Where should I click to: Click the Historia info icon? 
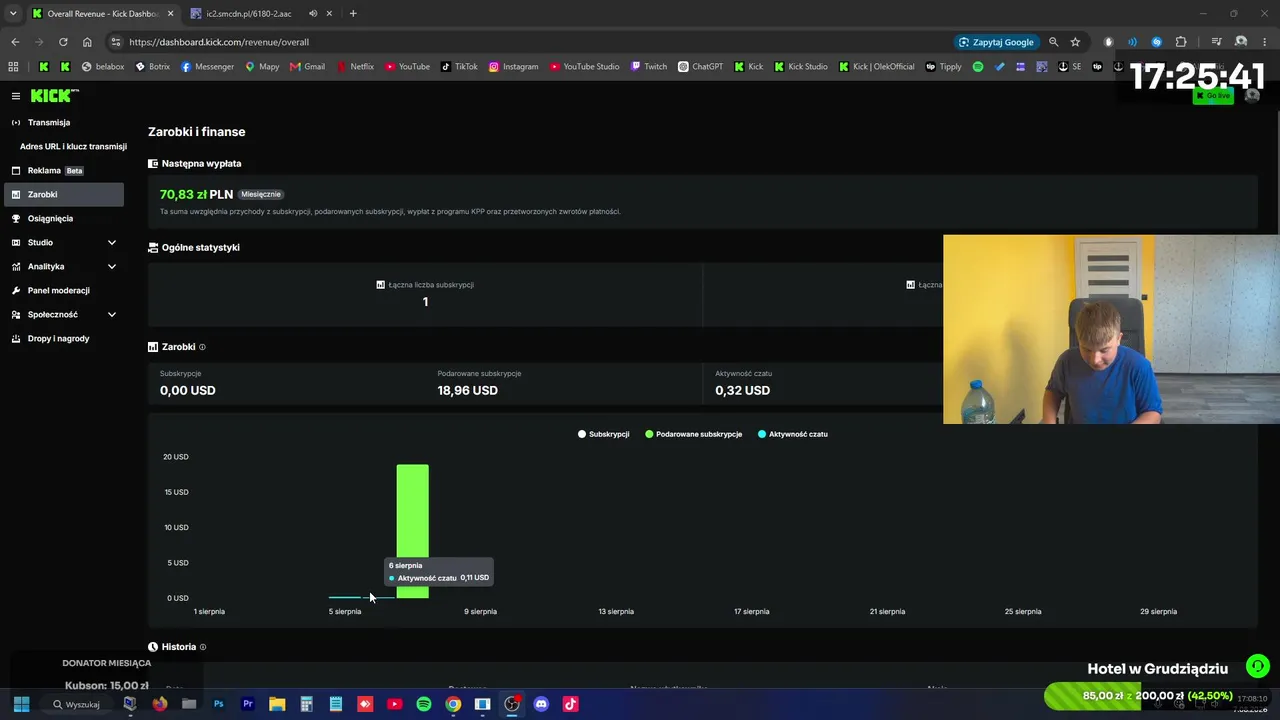(203, 647)
